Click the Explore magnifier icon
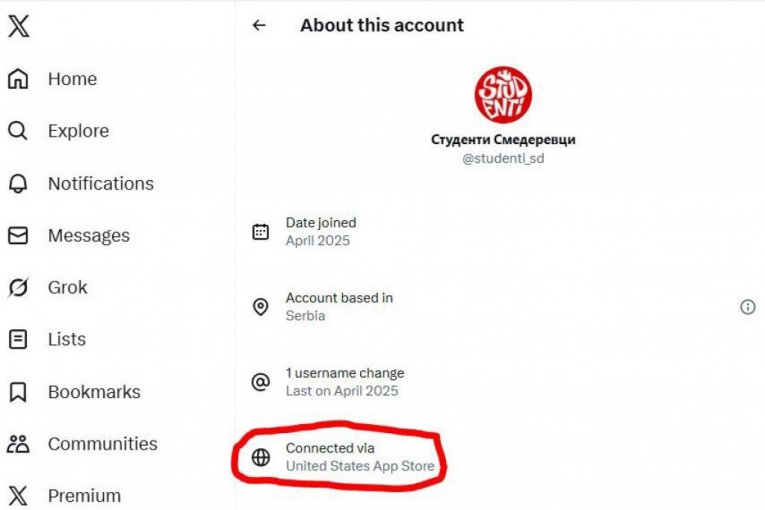765x510 pixels. (x=18, y=131)
